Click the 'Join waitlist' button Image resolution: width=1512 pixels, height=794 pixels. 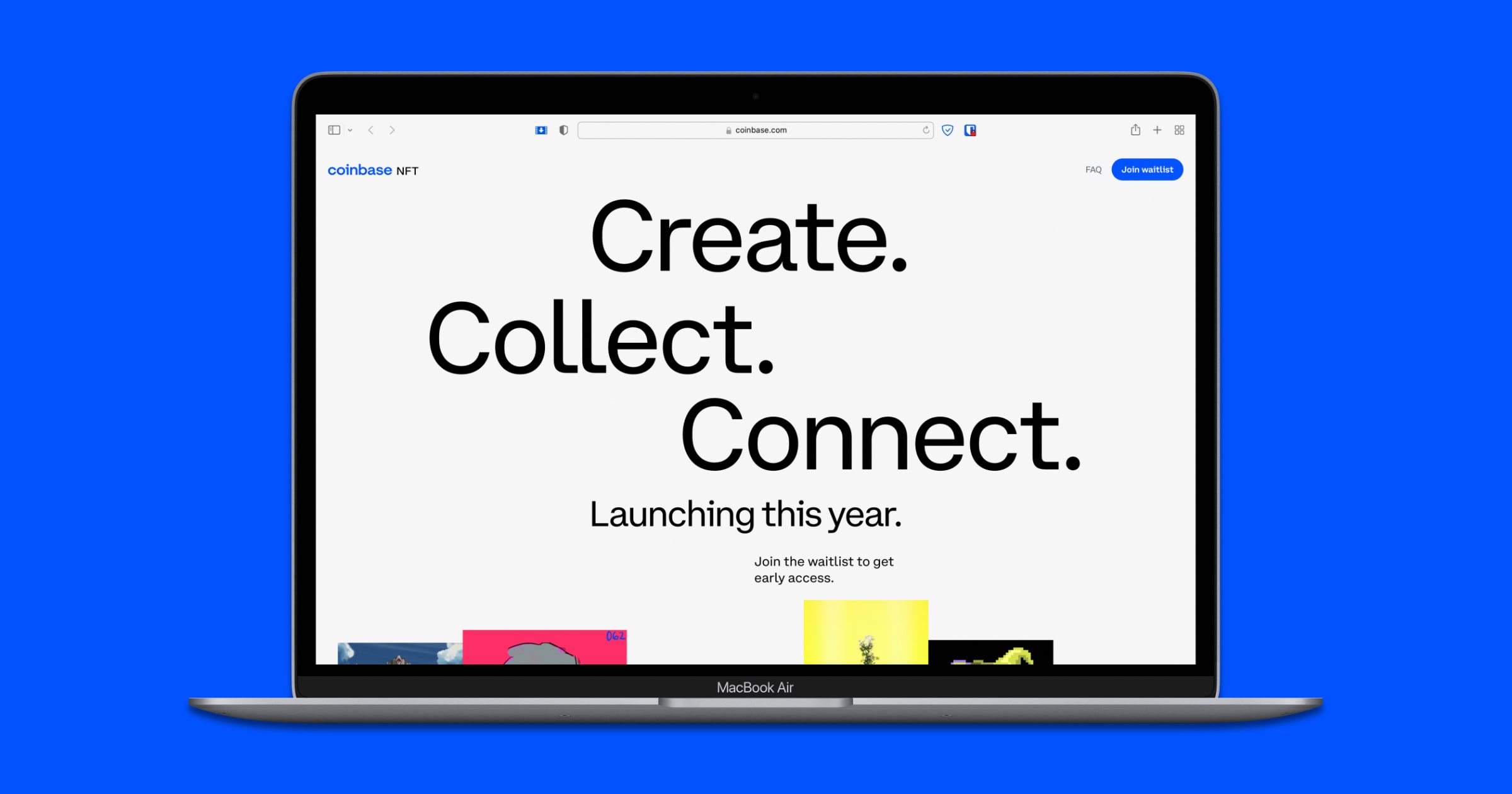(1148, 170)
